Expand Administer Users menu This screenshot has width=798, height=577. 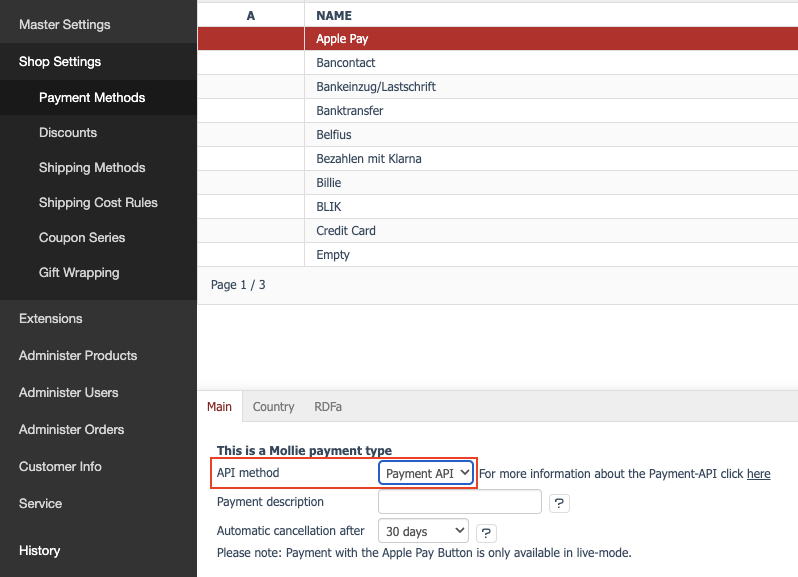click(69, 393)
